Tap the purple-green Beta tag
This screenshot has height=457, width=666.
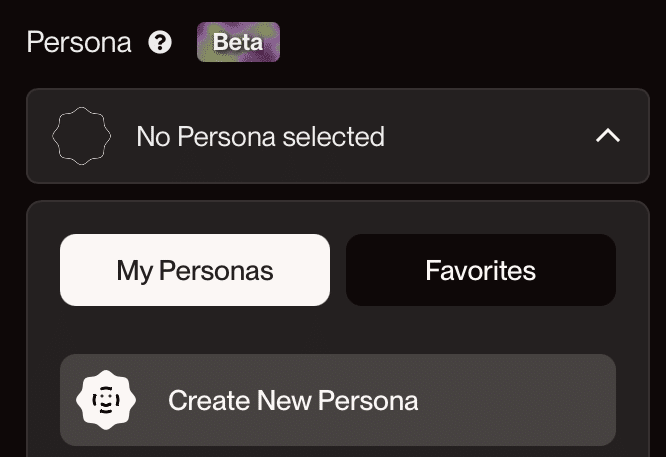(238, 42)
